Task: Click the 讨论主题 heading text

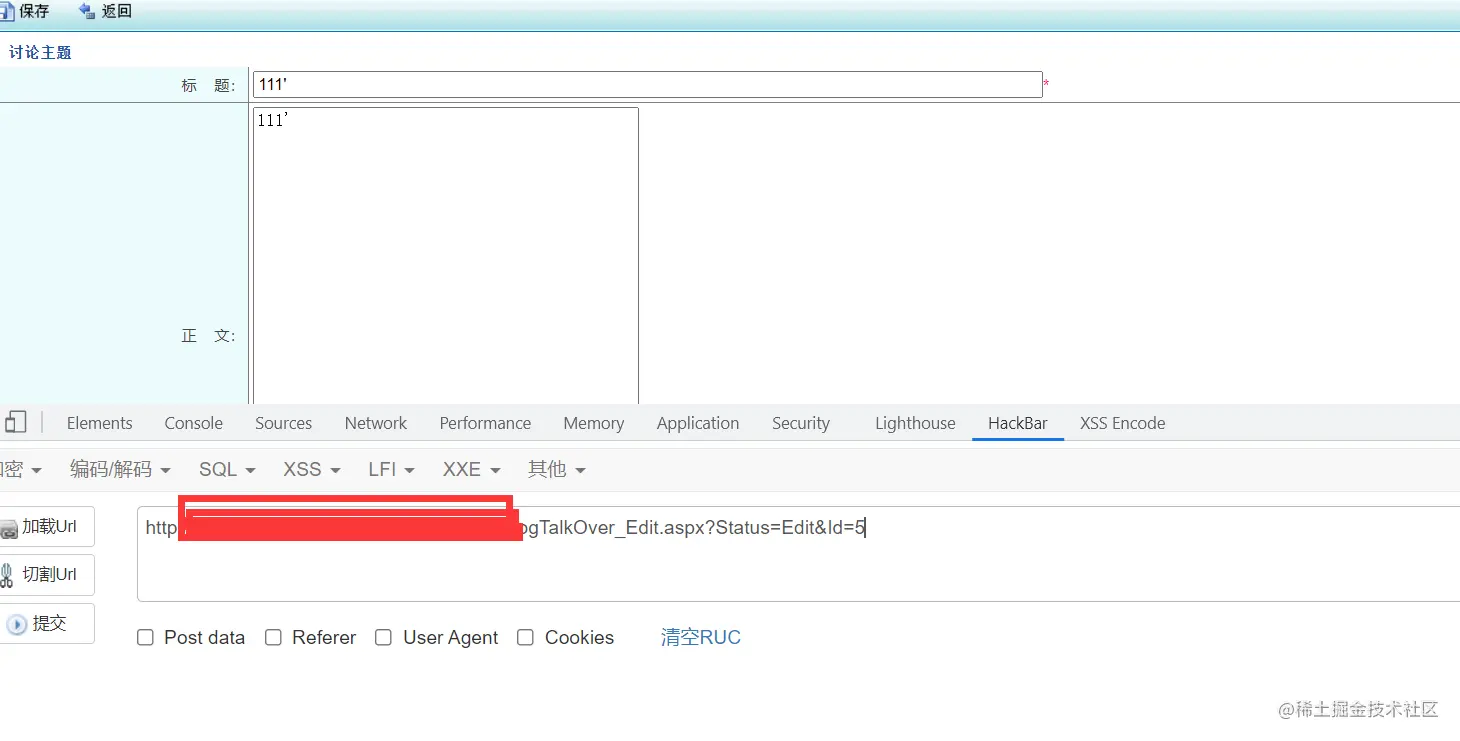Action: click(x=40, y=52)
